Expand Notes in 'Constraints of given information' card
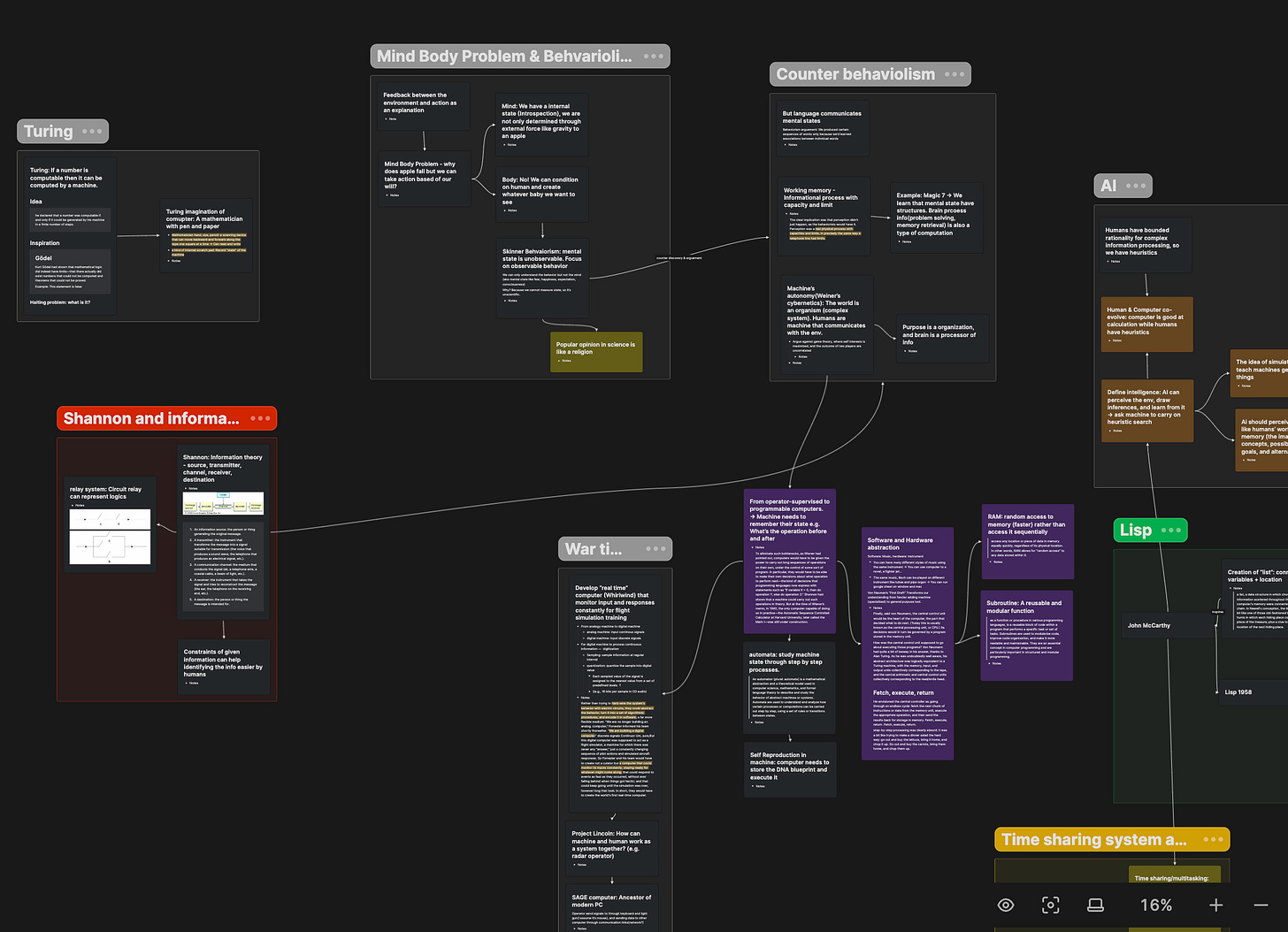The image size is (1288, 932). click(x=192, y=683)
